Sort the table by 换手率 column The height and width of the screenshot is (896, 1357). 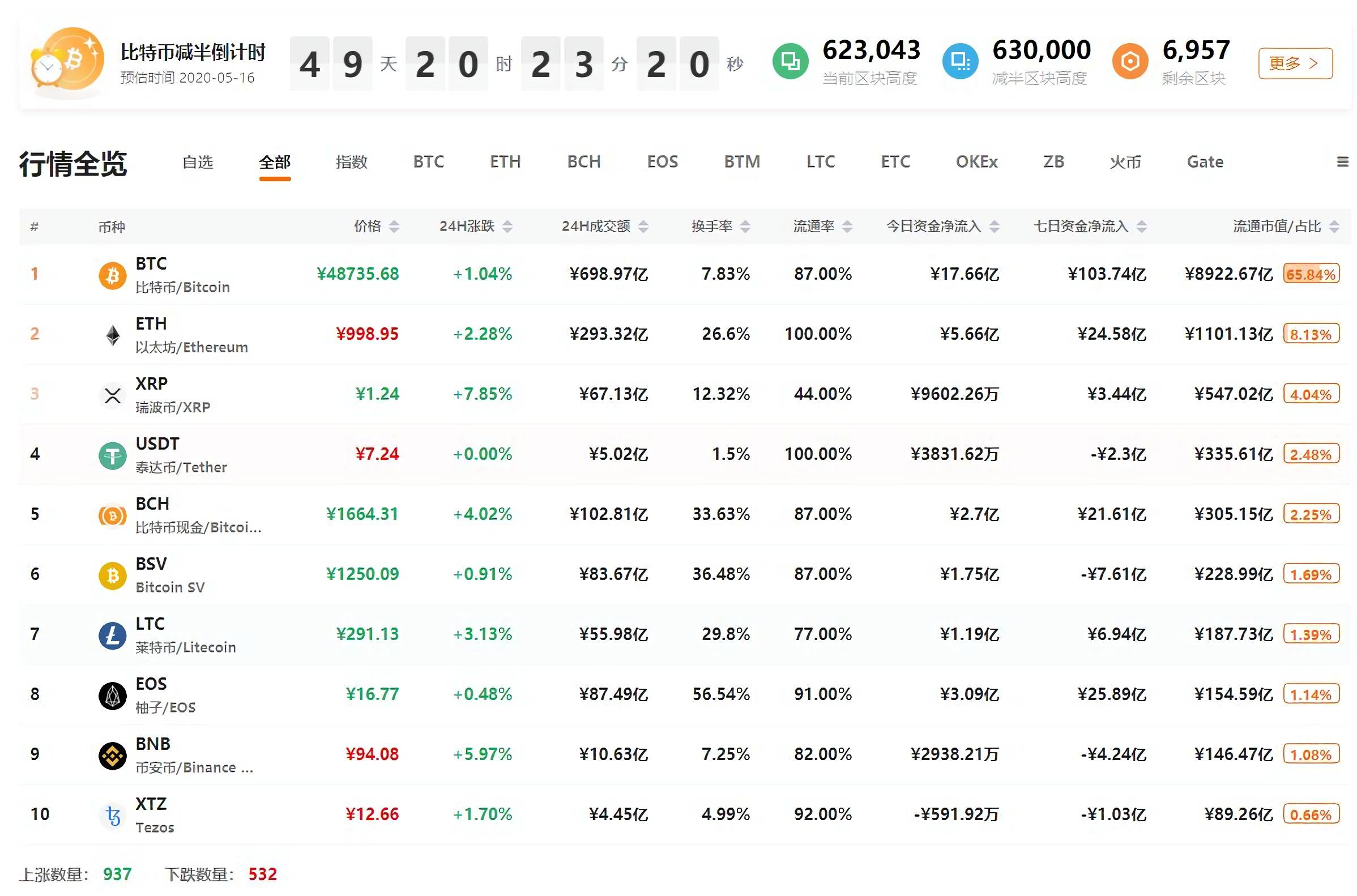pos(745,227)
